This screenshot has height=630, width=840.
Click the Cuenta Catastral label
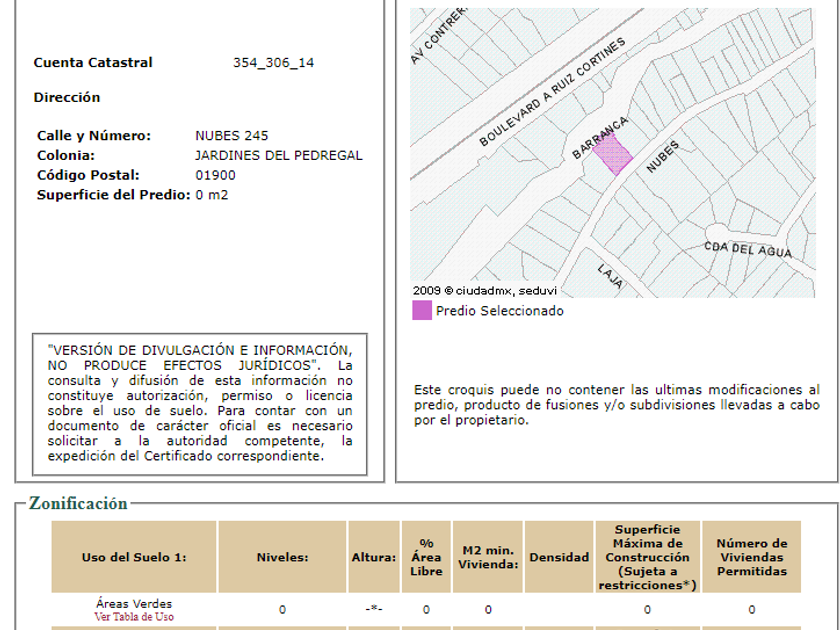pyautogui.click(x=93, y=63)
